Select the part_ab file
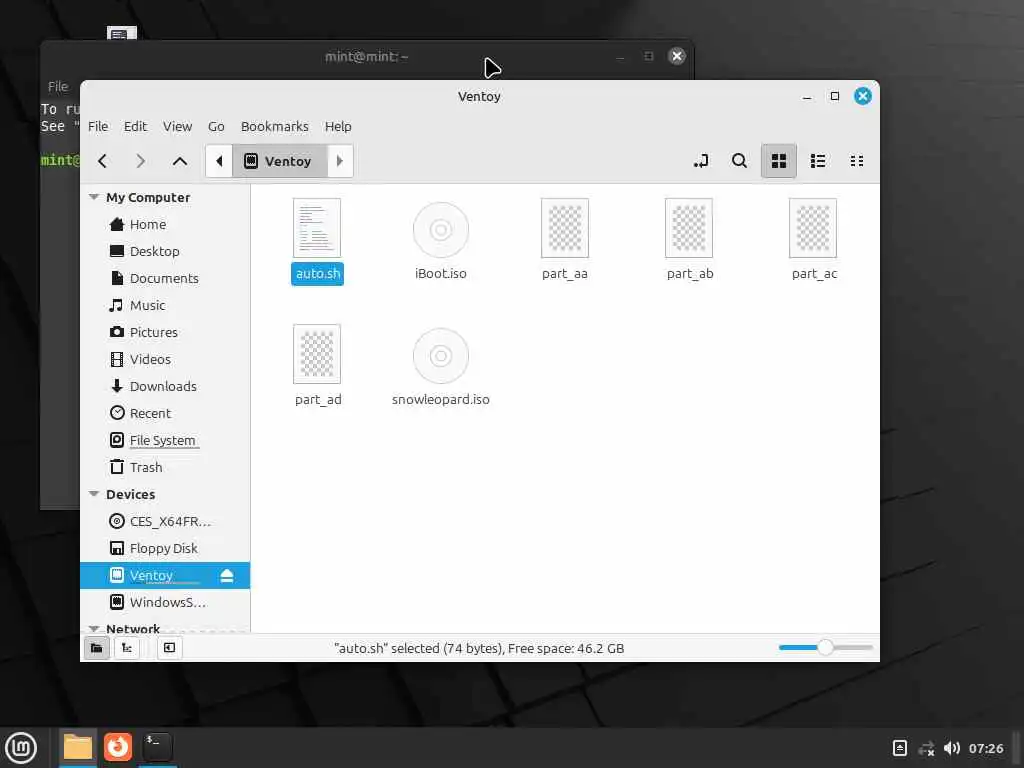Screen dimensions: 1024x768 pos(690,241)
